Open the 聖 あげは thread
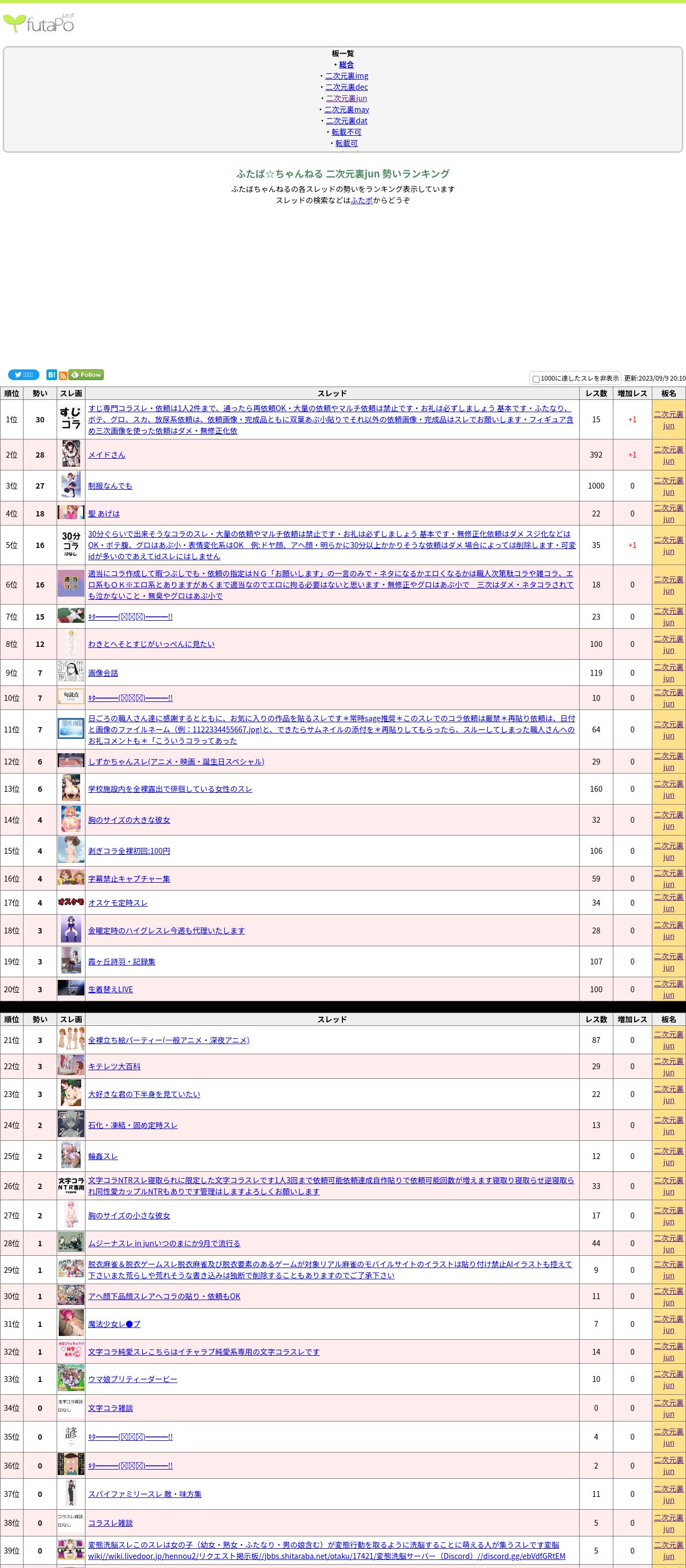The image size is (686, 1568). click(x=104, y=513)
